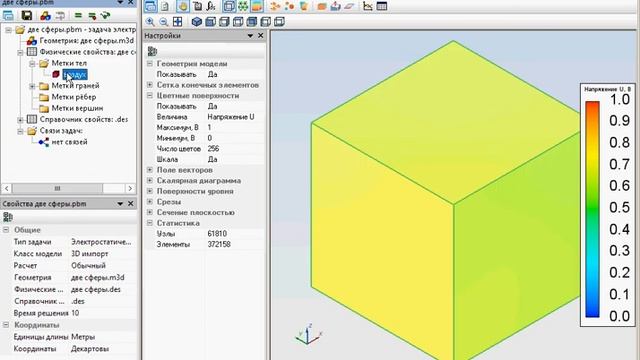This screenshot has width=640, height=360.
Task: Show the orange vector field arrows icon
Action: [276, 6]
